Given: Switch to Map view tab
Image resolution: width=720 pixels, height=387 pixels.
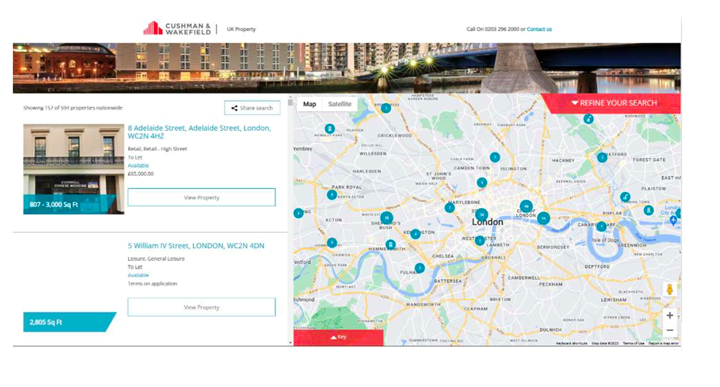Looking at the screenshot, I should pyautogui.click(x=309, y=104).
